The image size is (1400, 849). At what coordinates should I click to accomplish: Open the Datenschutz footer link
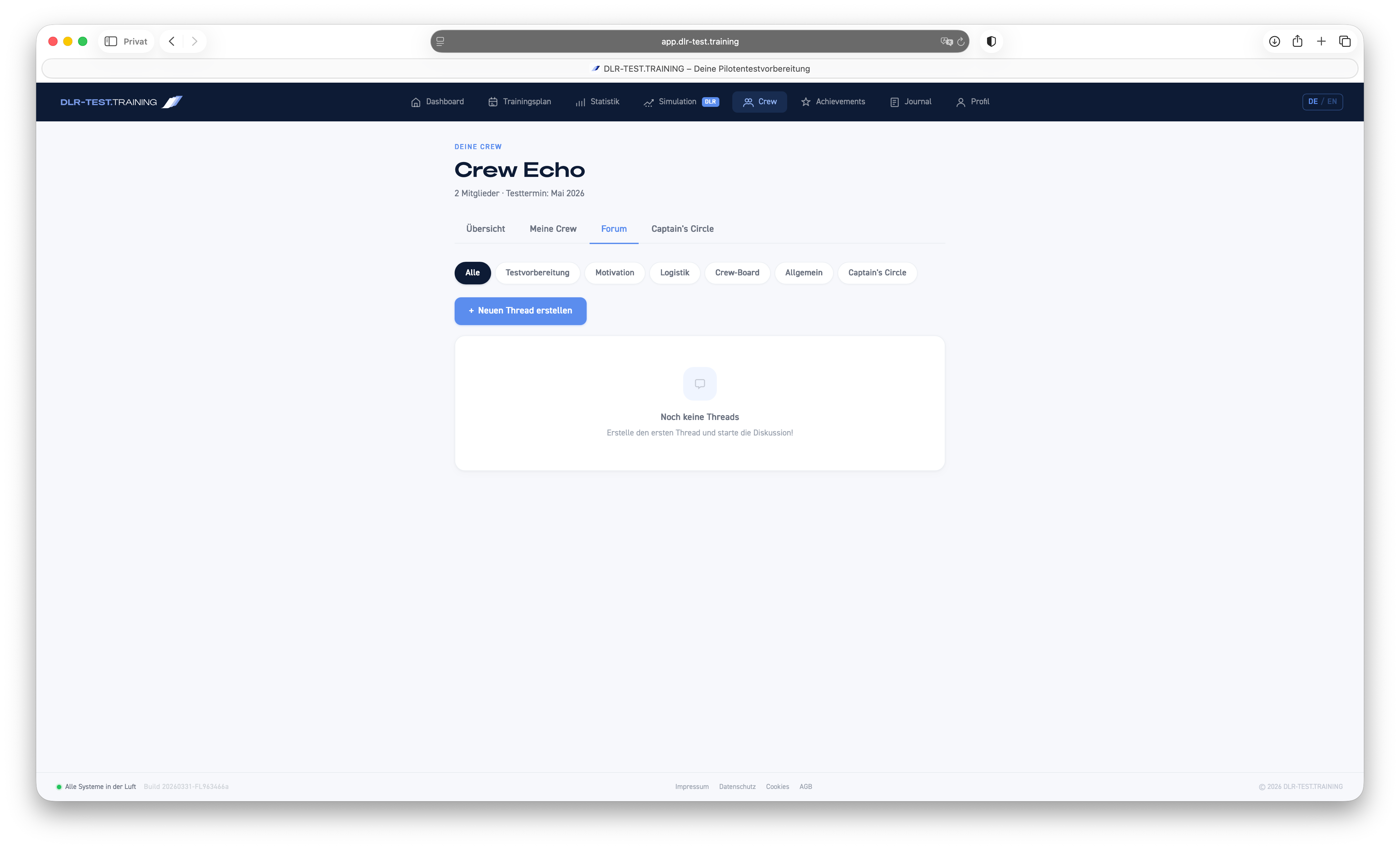pyautogui.click(x=737, y=787)
